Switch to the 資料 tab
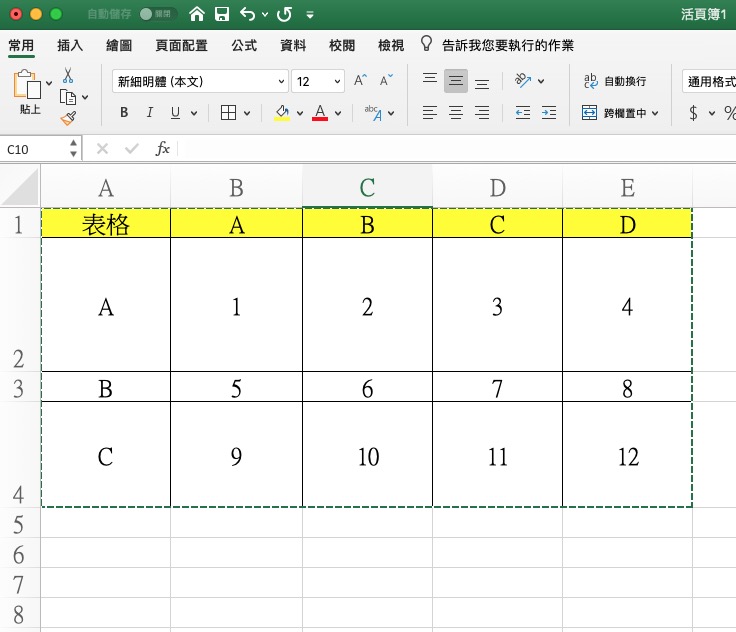This screenshot has height=632, width=736. [x=293, y=46]
